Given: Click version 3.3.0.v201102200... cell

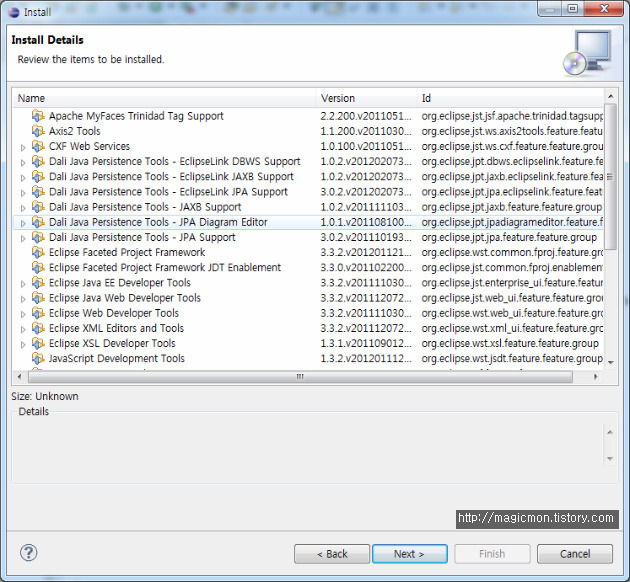Looking at the screenshot, I should point(366,268).
